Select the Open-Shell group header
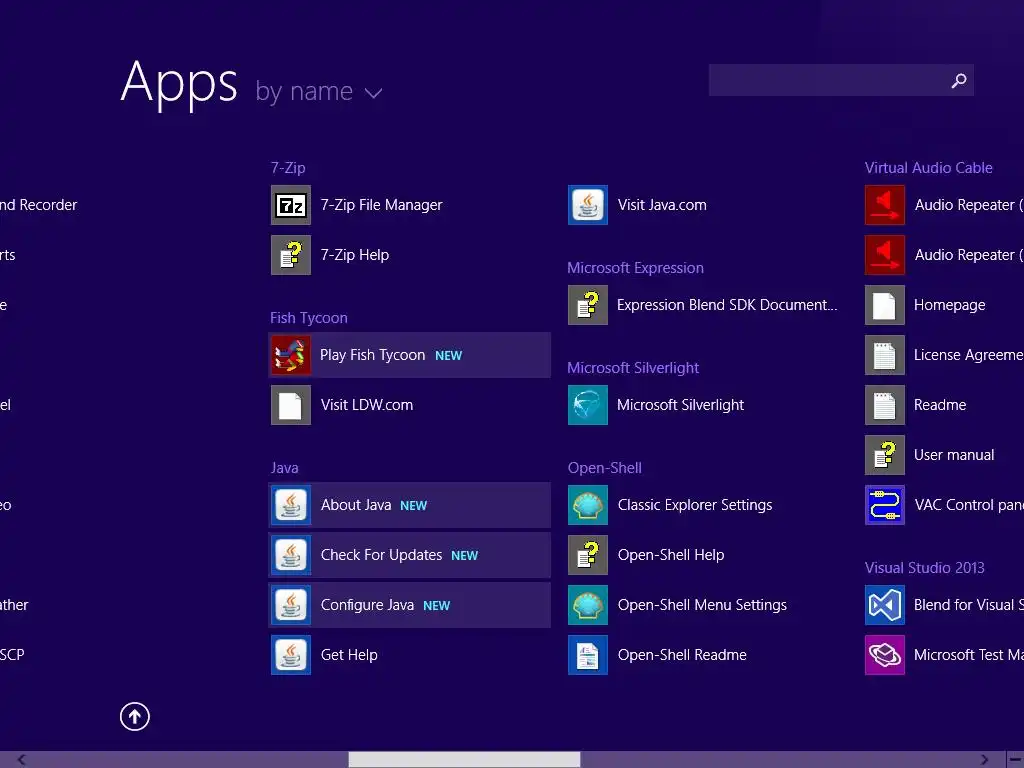1024x768 pixels. [x=605, y=468]
